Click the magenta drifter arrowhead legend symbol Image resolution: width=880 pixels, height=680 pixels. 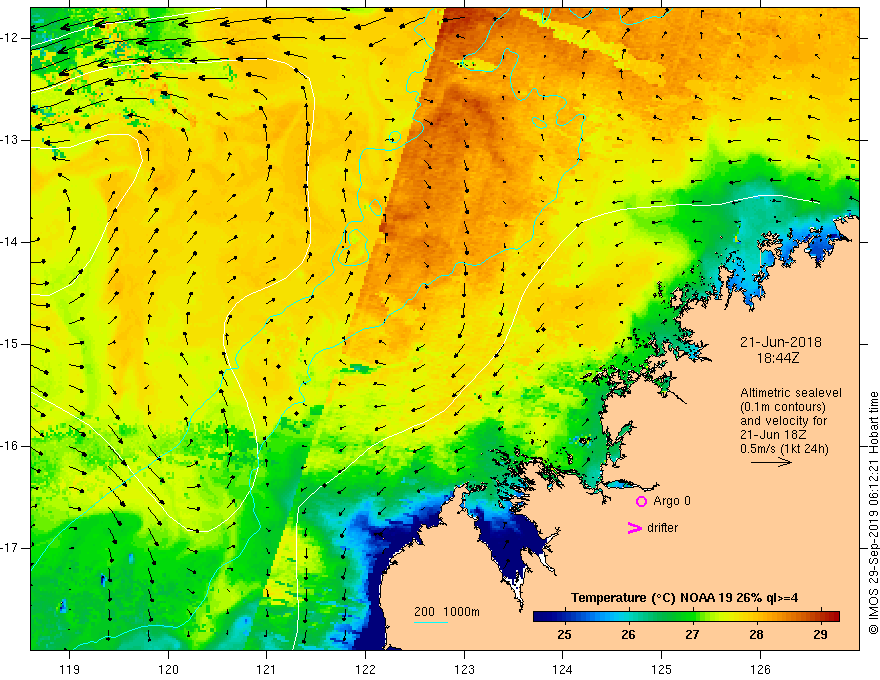(x=634, y=528)
